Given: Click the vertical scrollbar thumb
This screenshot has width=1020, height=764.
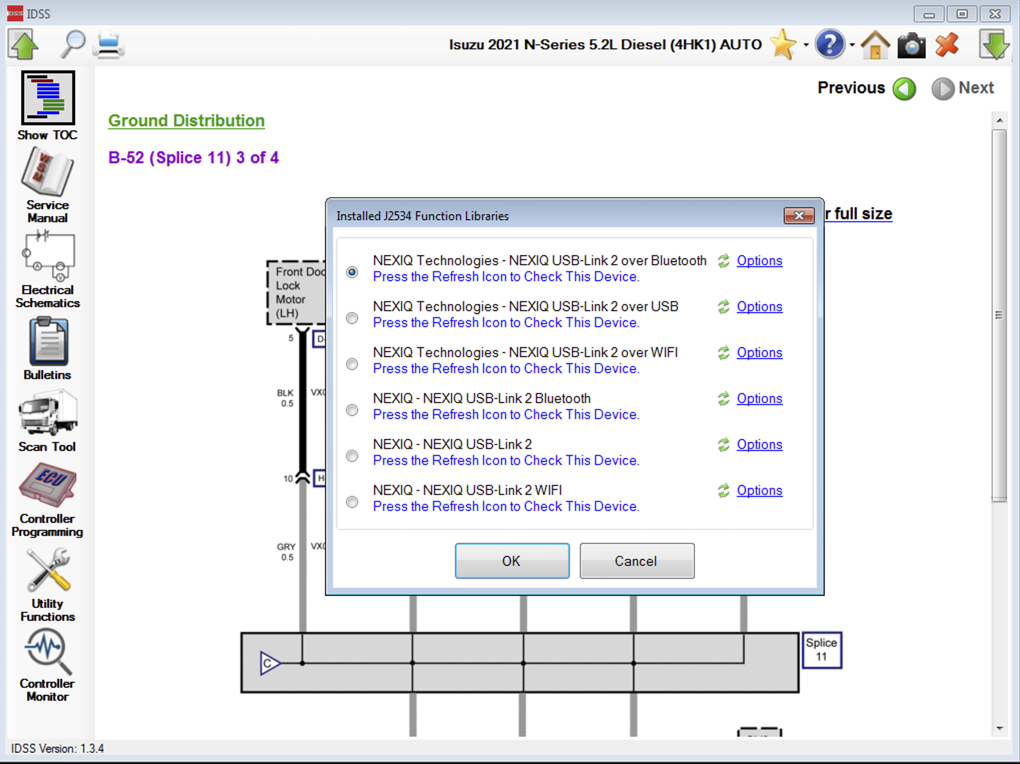Looking at the screenshot, I should 999,316.
